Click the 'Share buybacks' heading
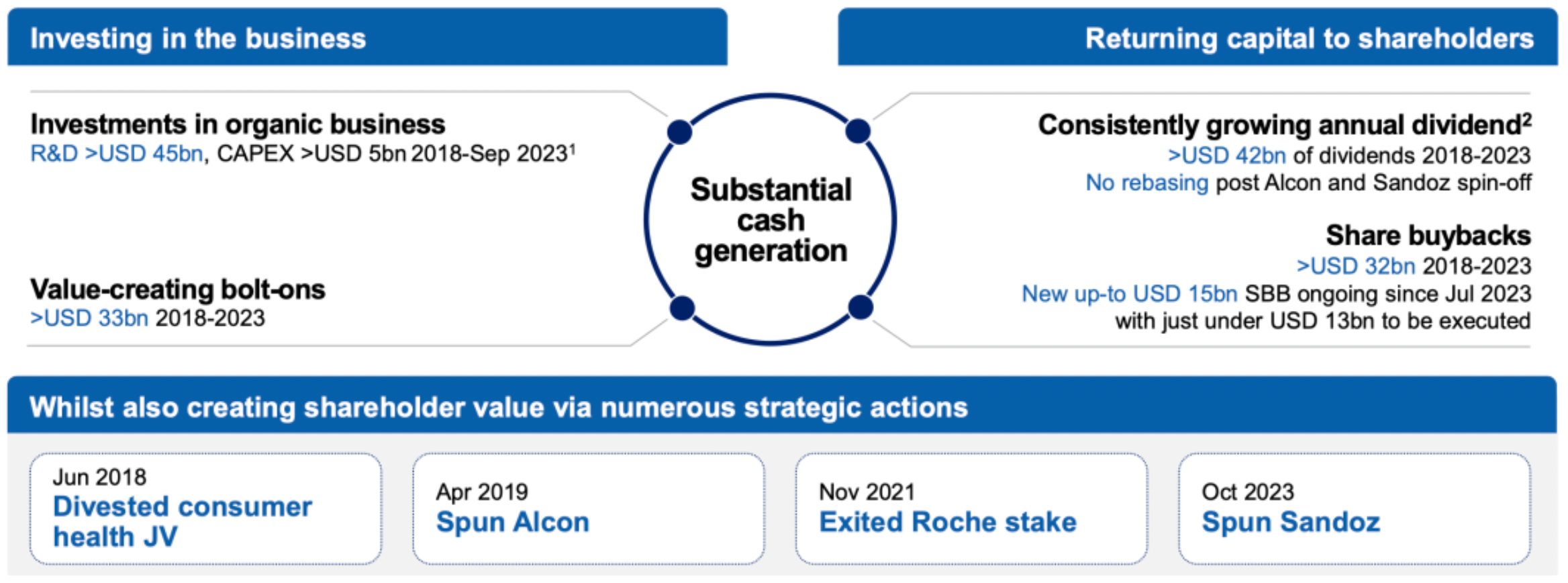 tap(1428, 236)
